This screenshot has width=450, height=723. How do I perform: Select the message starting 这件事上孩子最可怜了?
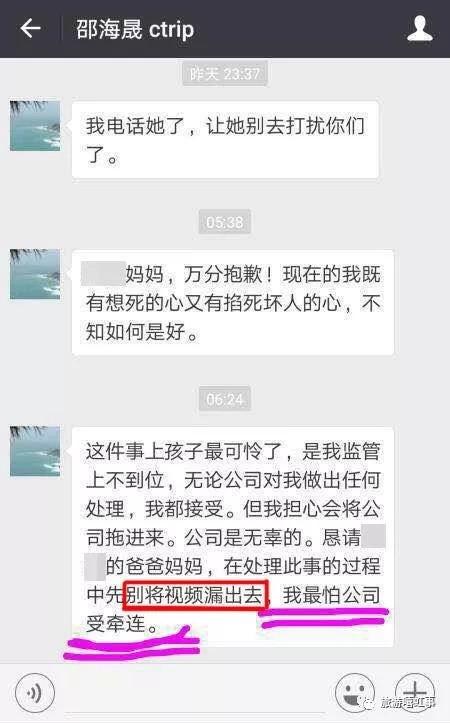(233, 536)
